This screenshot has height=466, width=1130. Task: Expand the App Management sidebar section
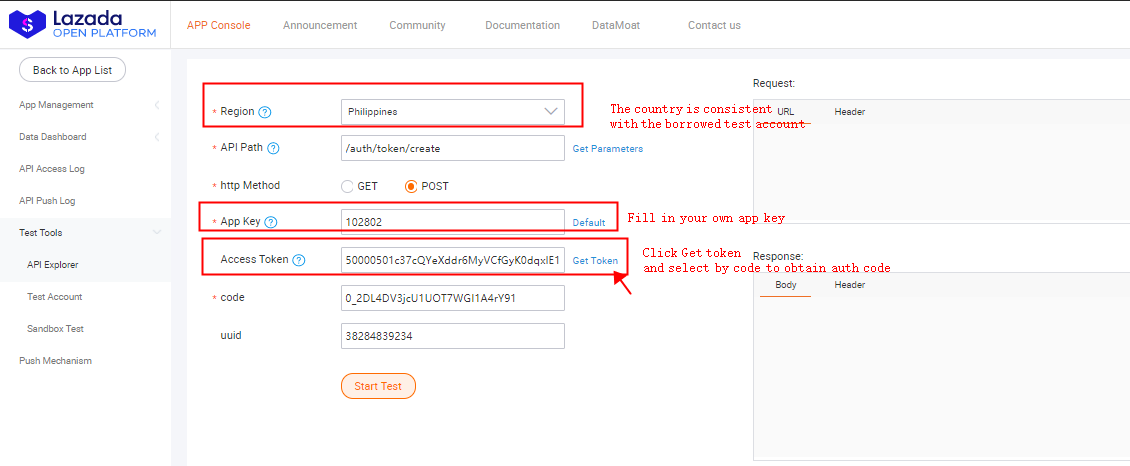[x=157, y=105]
